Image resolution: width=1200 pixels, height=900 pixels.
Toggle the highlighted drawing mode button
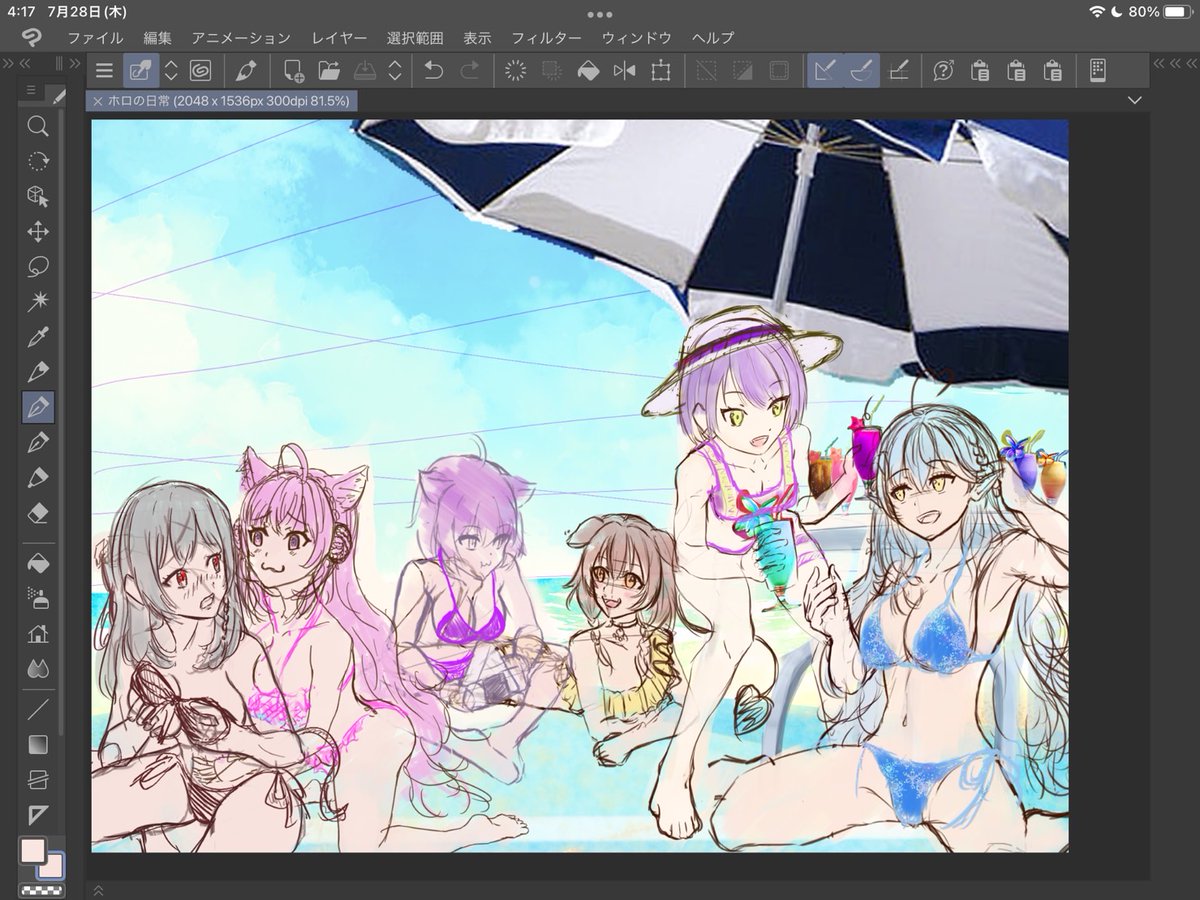[x=139, y=70]
